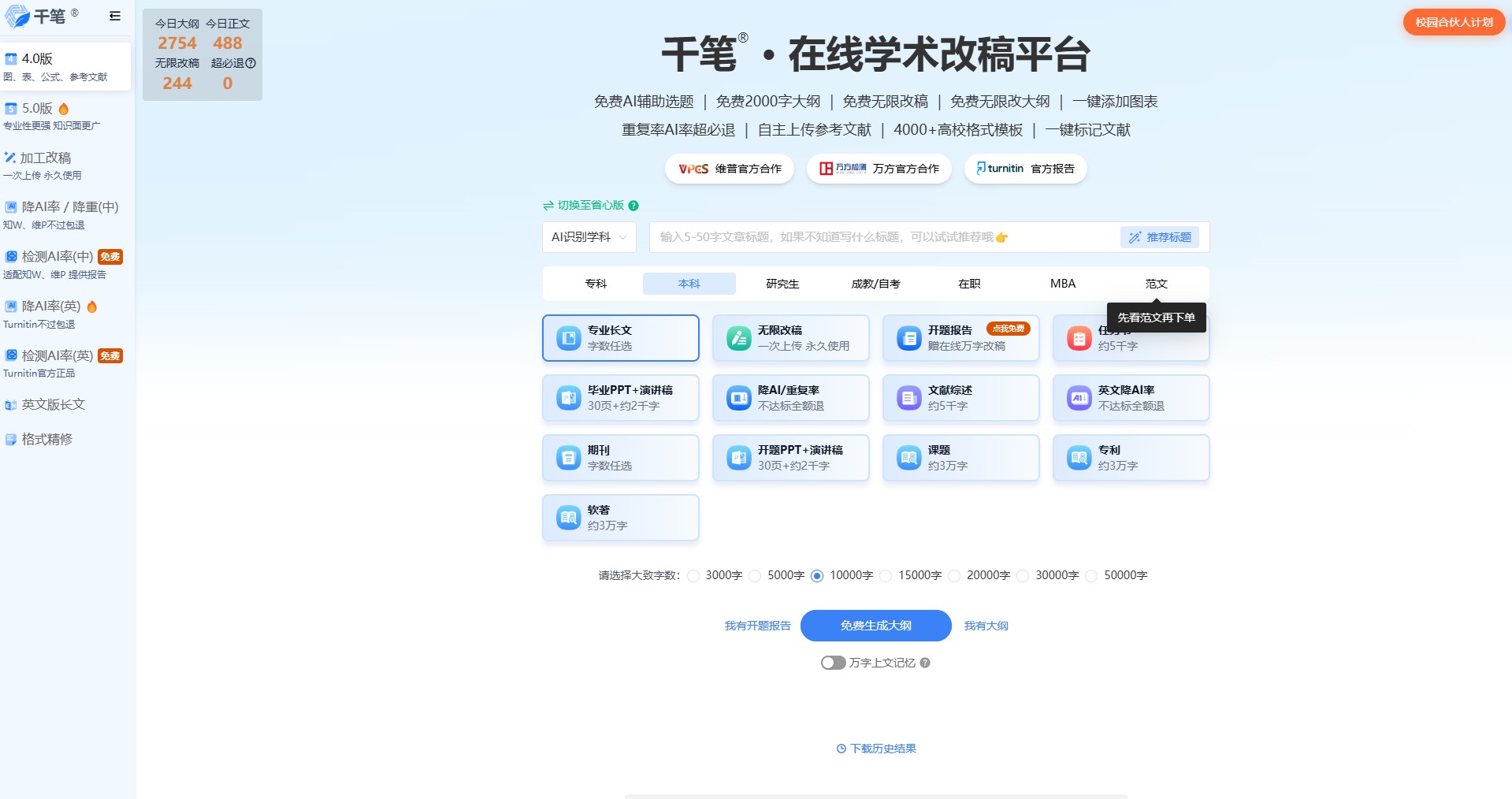Click the 专业长文 card icon
This screenshot has width=1512, height=799.
tap(569, 338)
